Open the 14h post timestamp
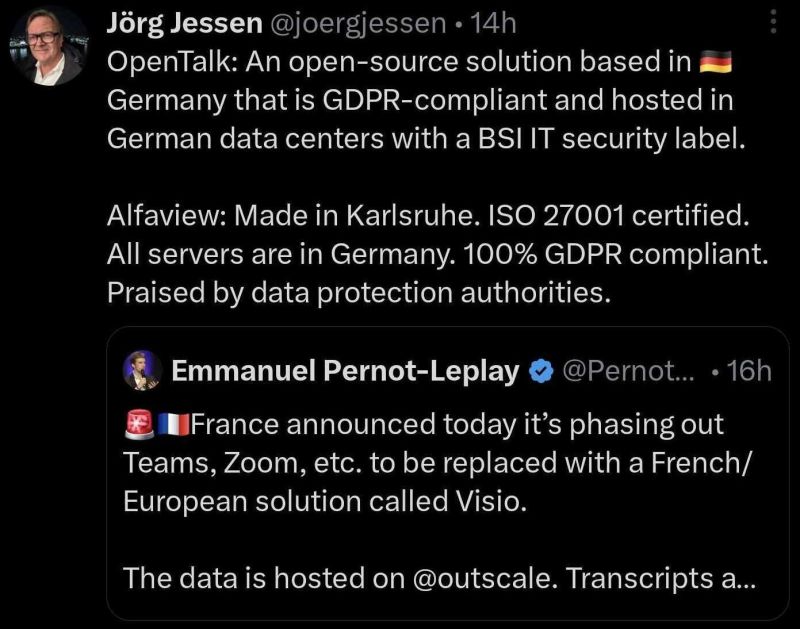This screenshot has height=629, width=800. click(x=491, y=22)
